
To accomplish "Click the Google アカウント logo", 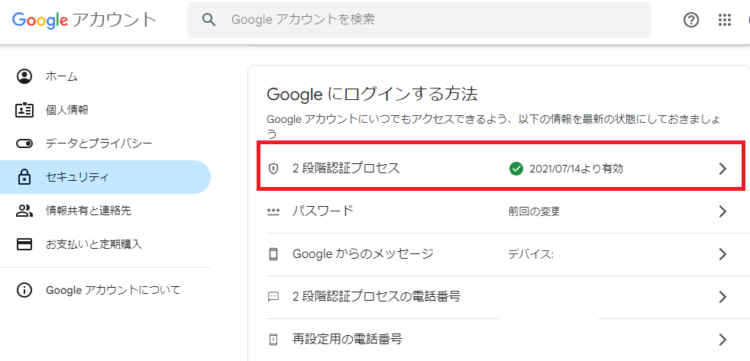I will click(x=84, y=20).
